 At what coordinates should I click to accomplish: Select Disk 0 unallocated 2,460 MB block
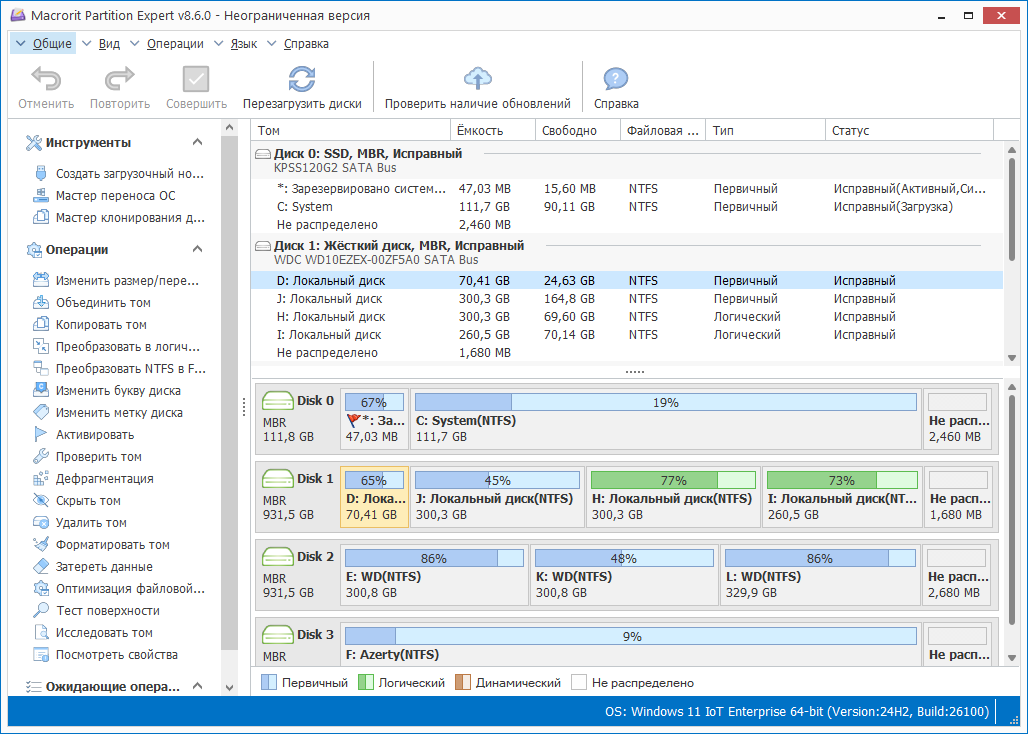959,418
